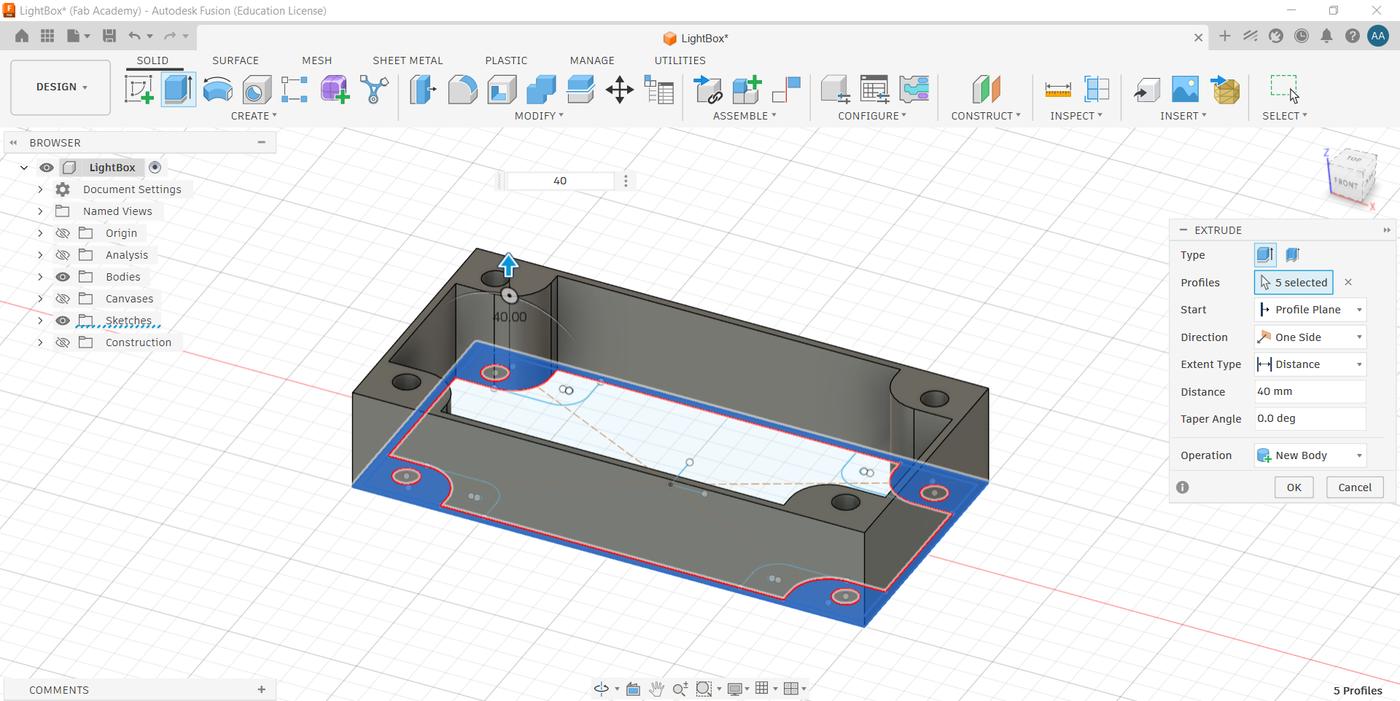Image resolution: width=1400 pixels, height=701 pixels.
Task: Click OK in the Extrude dialog
Action: [1294, 487]
